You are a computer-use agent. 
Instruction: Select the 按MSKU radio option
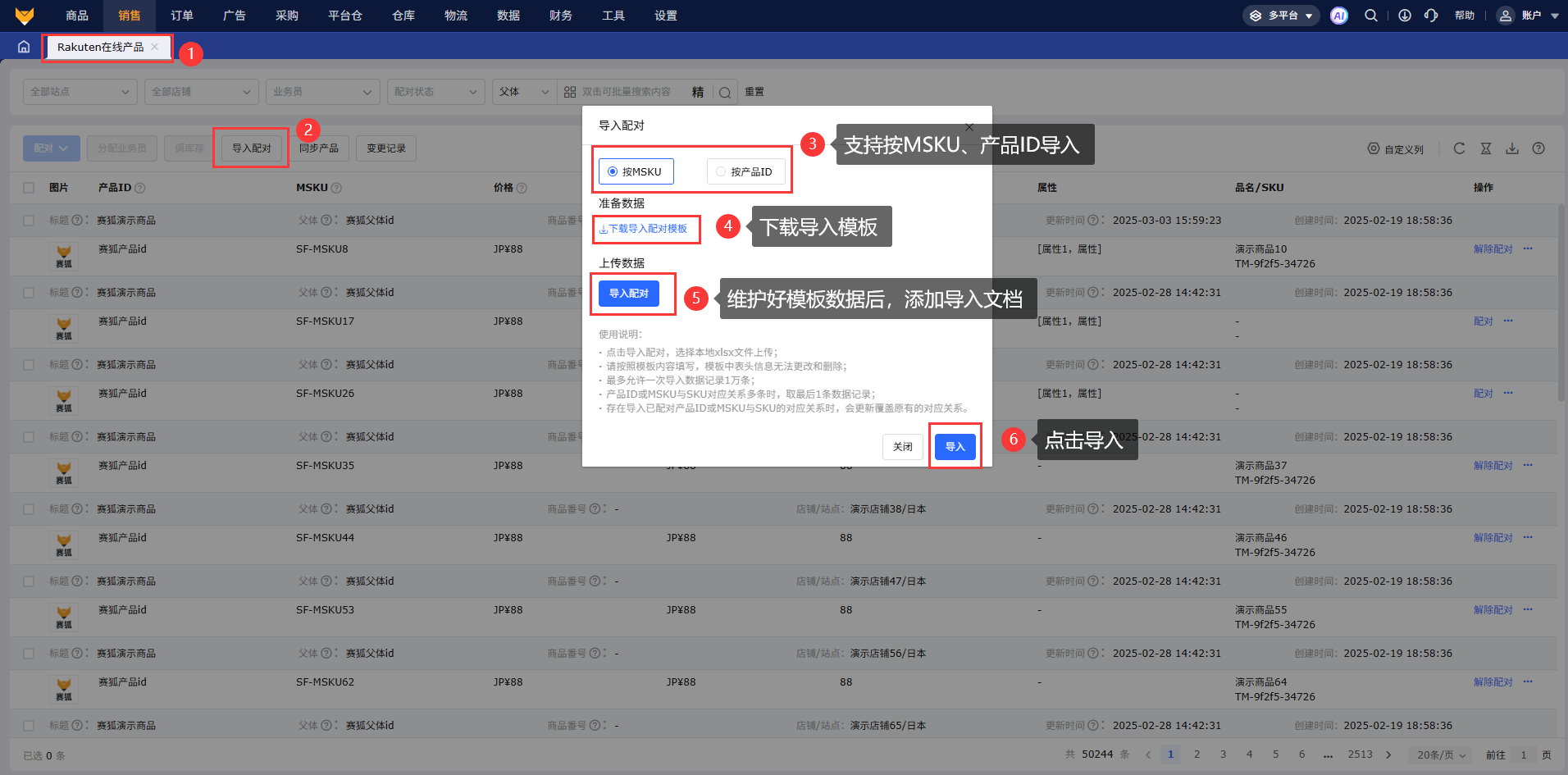(636, 171)
